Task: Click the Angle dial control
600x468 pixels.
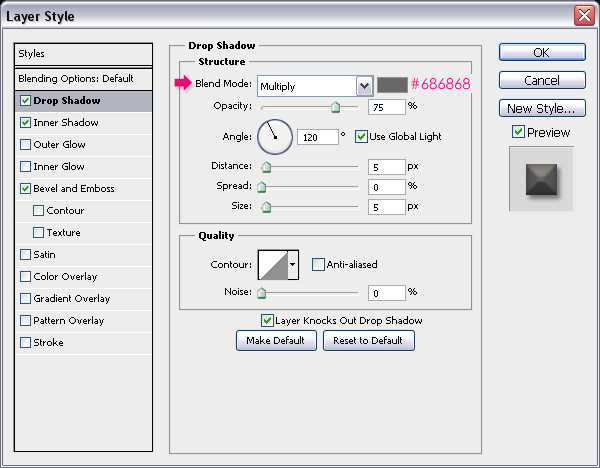Action: tap(274, 135)
